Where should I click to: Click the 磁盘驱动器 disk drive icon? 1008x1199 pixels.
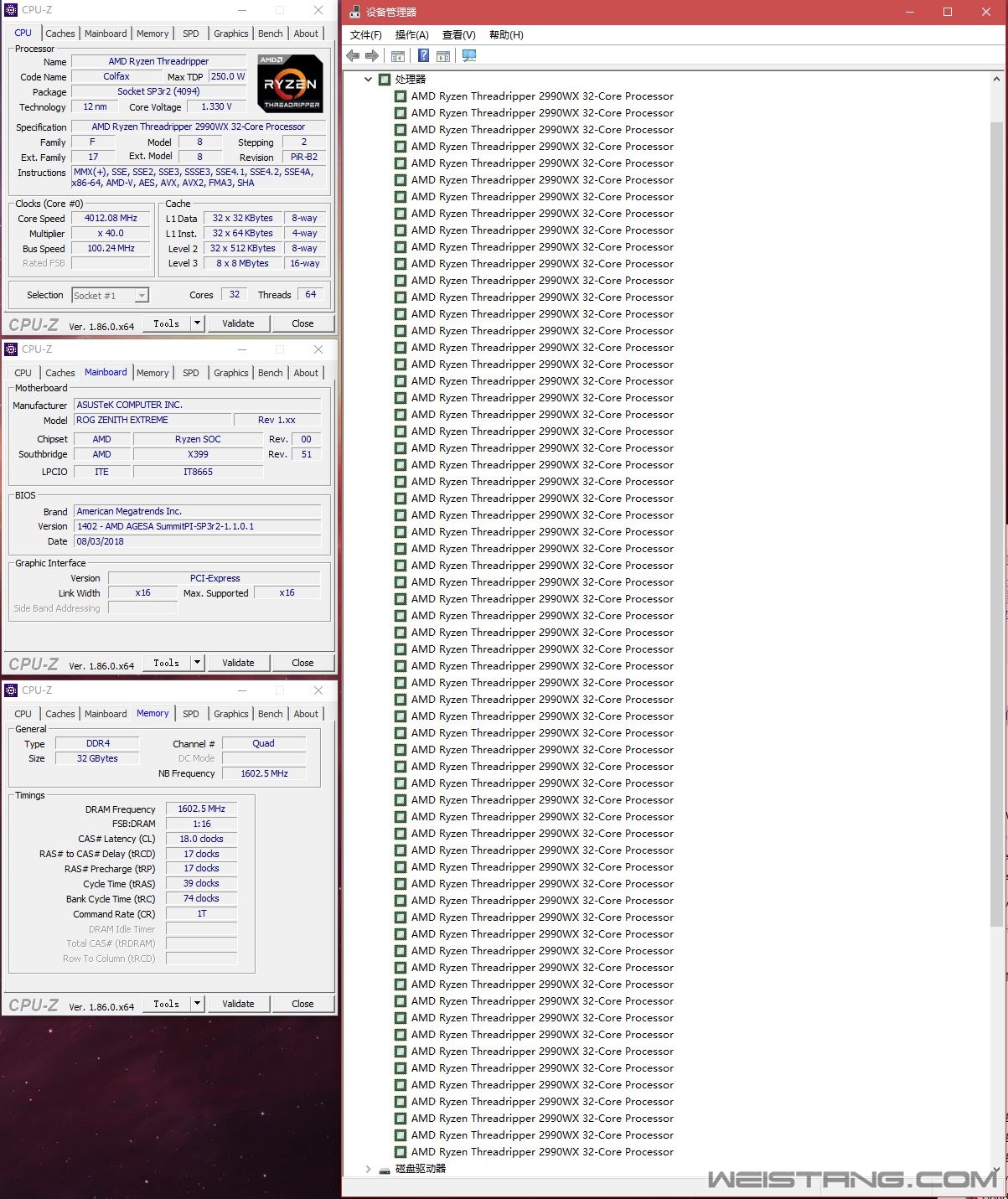pos(385,1170)
